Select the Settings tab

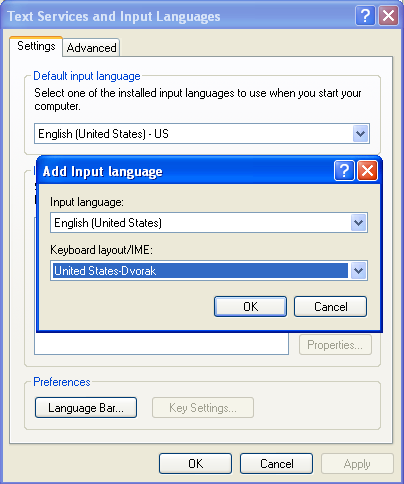tap(36, 46)
